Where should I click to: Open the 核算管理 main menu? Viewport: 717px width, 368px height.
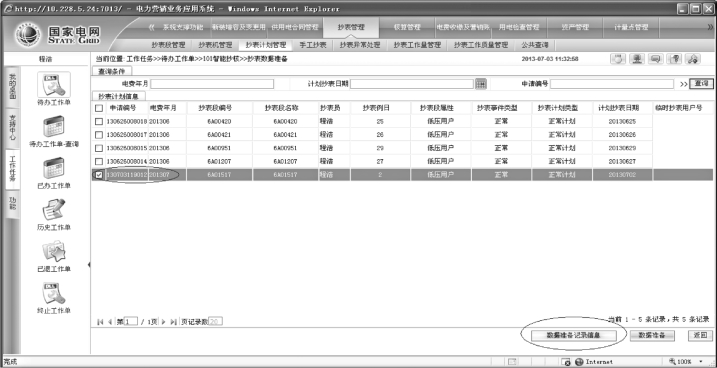407,27
